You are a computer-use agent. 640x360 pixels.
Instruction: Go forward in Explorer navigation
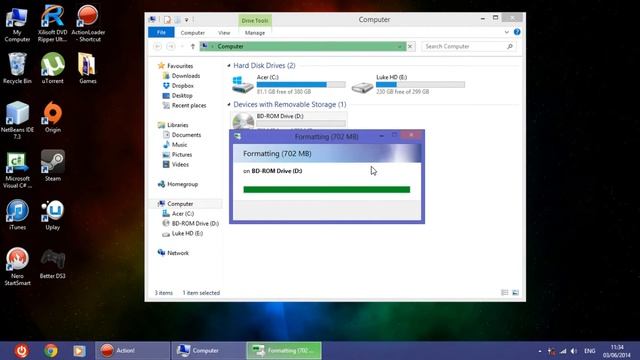(x=171, y=47)
